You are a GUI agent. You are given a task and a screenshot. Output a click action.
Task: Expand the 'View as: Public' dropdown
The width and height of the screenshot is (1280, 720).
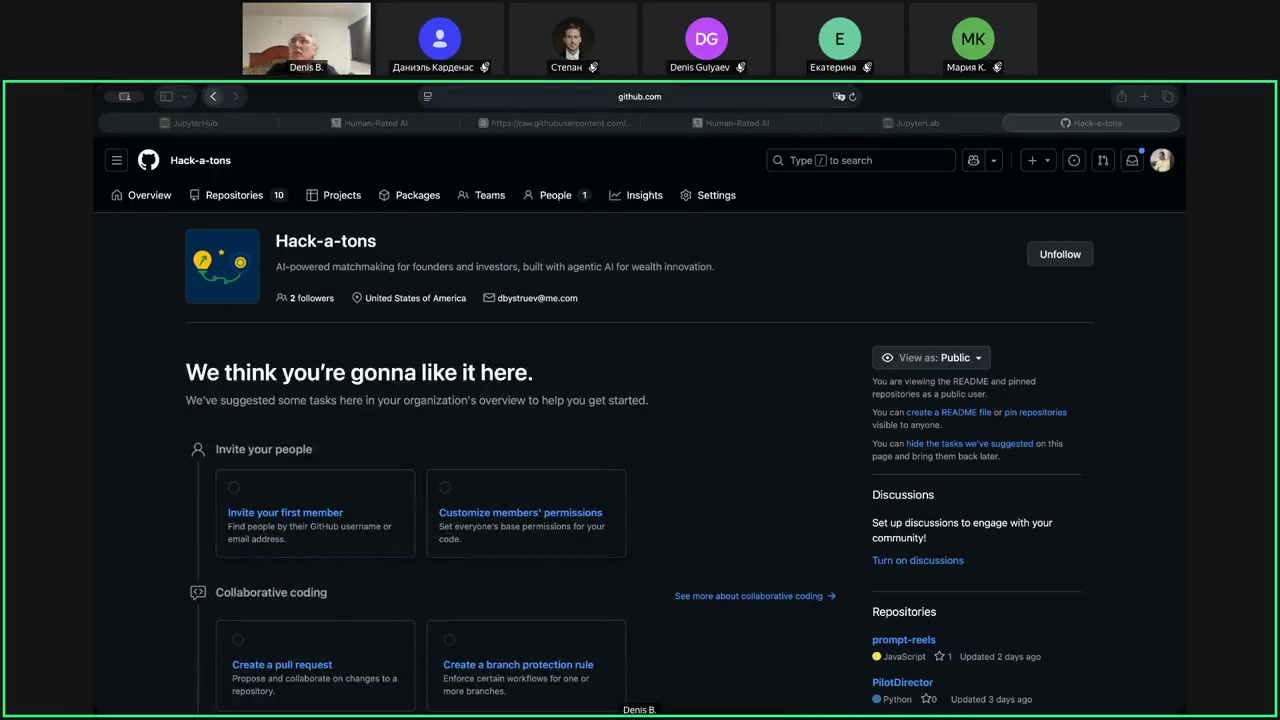coord(931,358)
